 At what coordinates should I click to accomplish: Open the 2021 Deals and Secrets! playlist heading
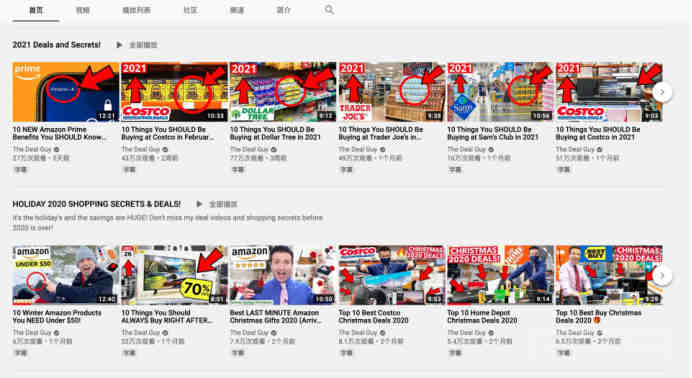(56, 45)
